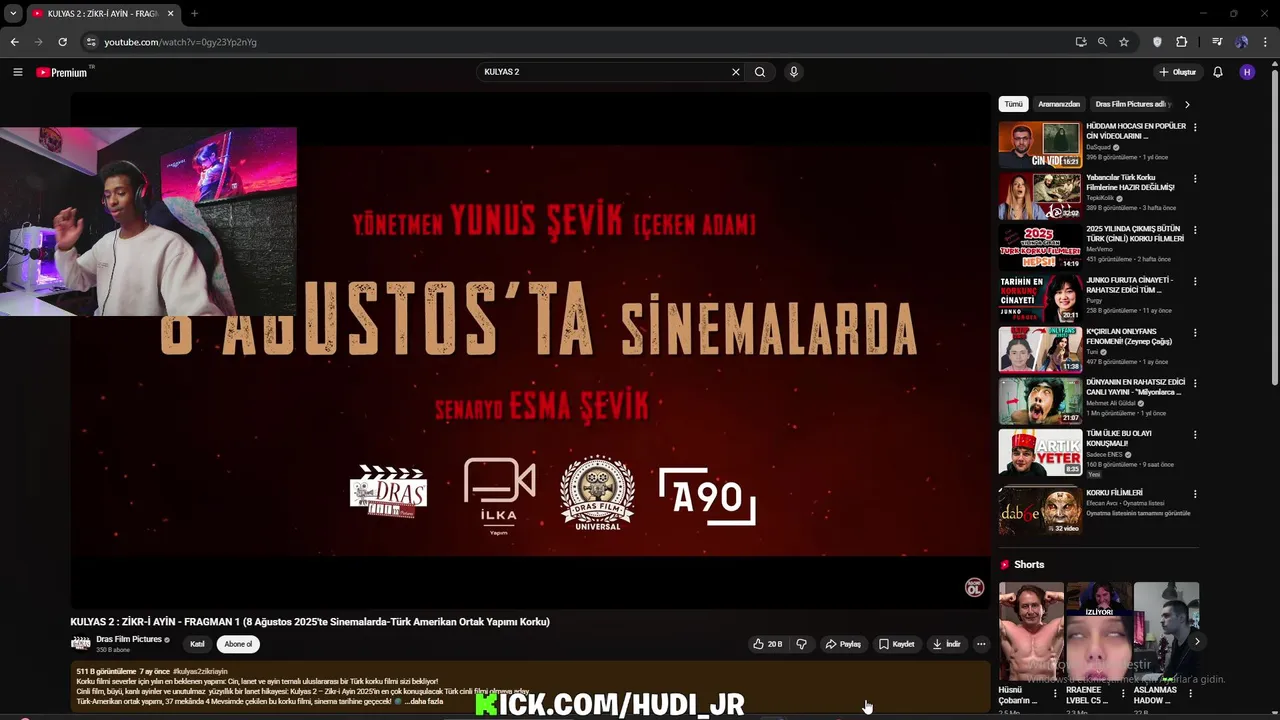Select the Dras Film Pictures chip
This screenshot has height=720, width=1280.
click(x=1133, y=104)
